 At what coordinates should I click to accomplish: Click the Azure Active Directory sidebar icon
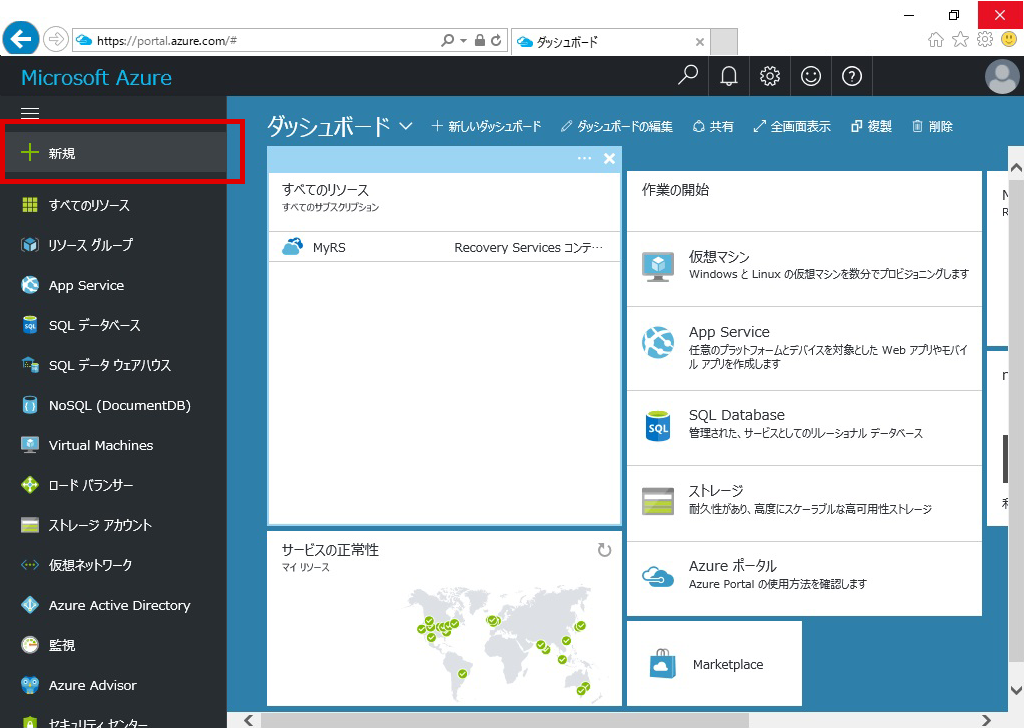pos(30,605)
